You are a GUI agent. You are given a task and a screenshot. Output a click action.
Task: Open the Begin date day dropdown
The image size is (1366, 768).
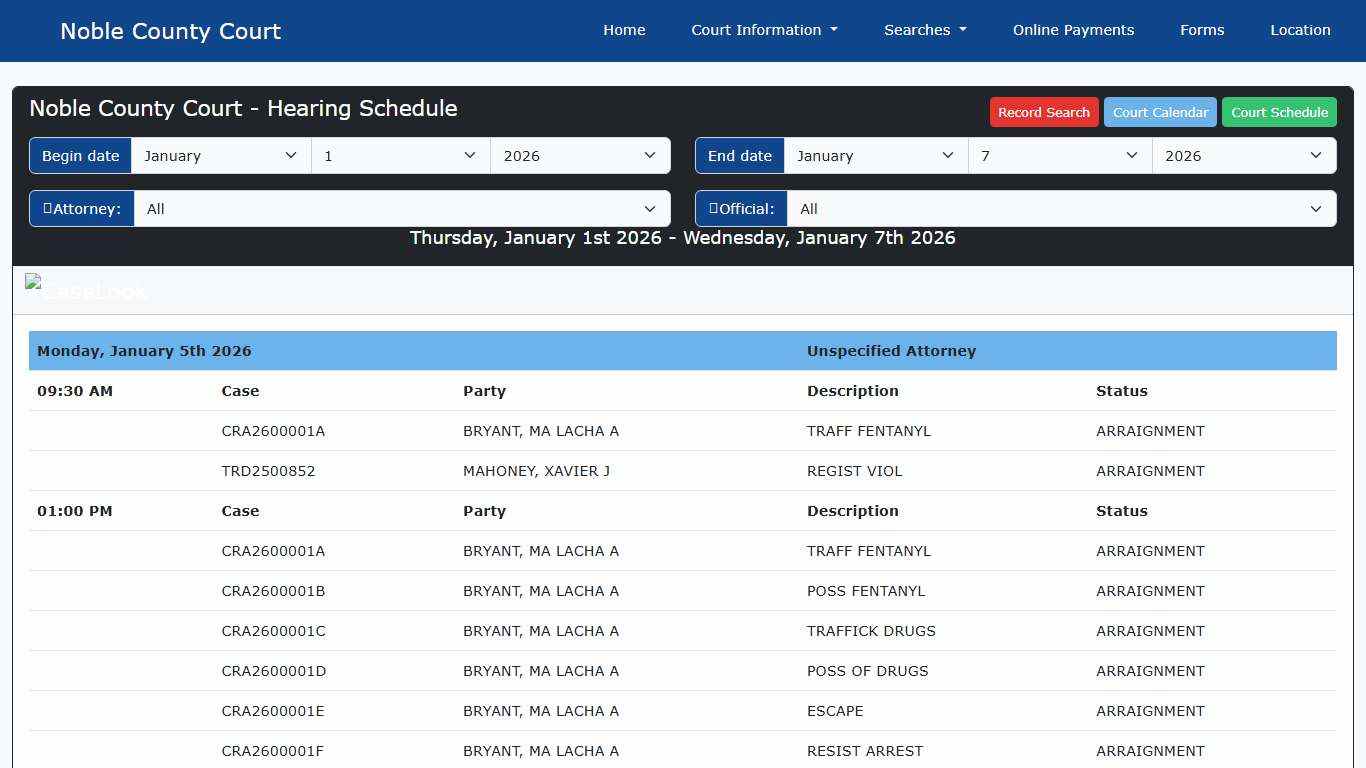[400, 156]
